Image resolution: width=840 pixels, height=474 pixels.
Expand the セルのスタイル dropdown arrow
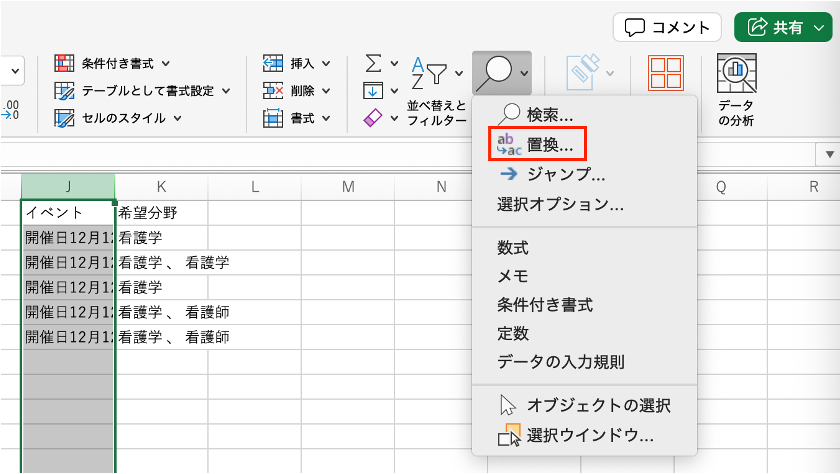click(x=177, y=118)
